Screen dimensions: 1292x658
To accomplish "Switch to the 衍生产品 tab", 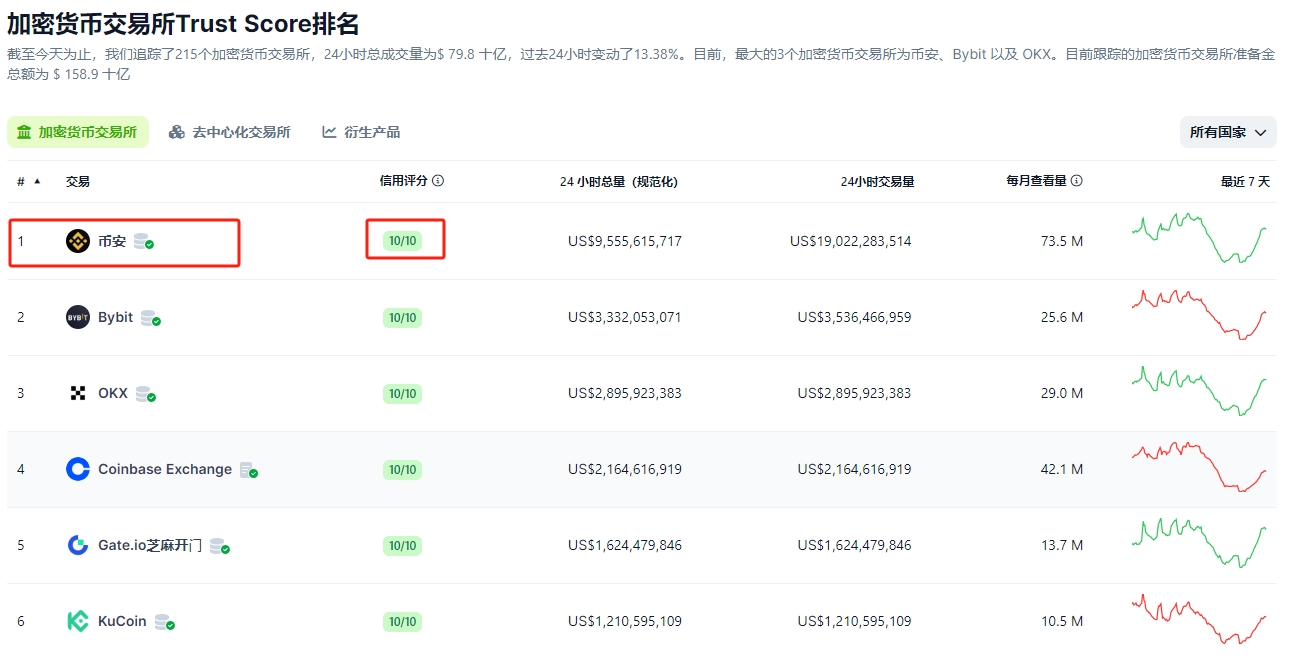I will (x=361, y=132).
